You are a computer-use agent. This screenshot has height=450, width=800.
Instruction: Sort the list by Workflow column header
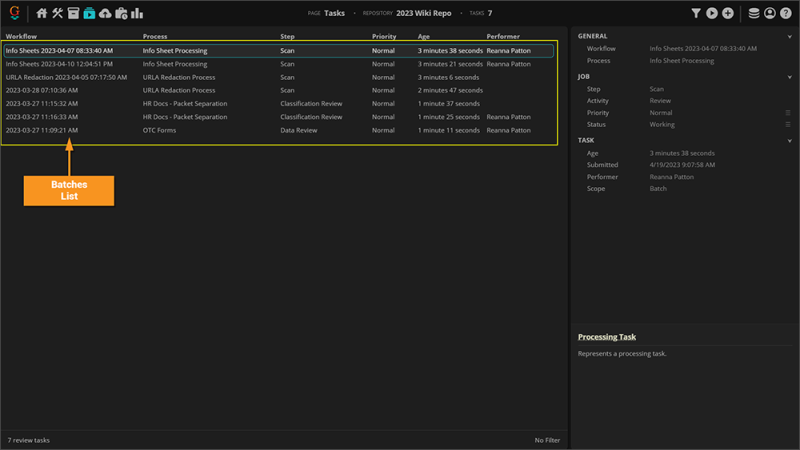(x=21, y=36)
